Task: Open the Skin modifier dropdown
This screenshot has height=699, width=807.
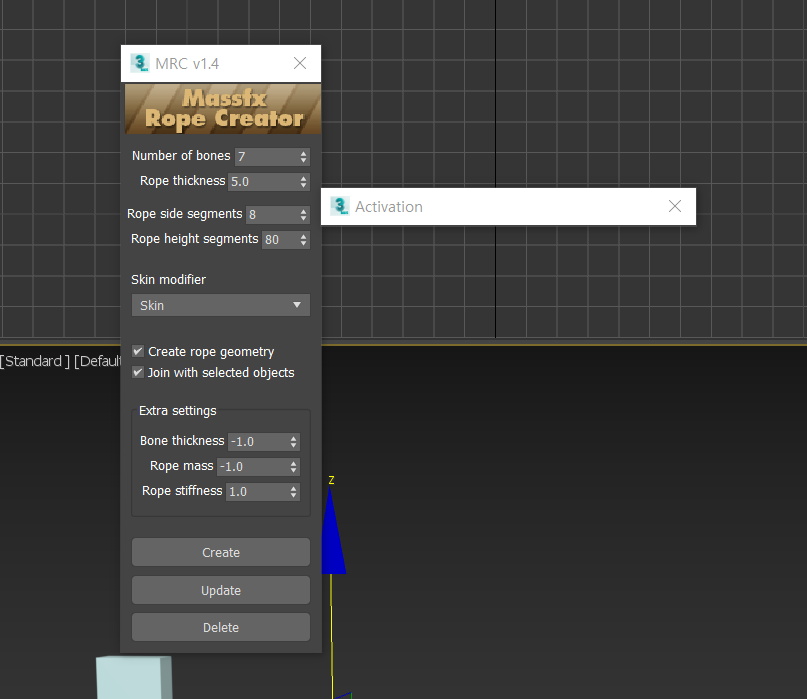Action: tap(221, 305)
